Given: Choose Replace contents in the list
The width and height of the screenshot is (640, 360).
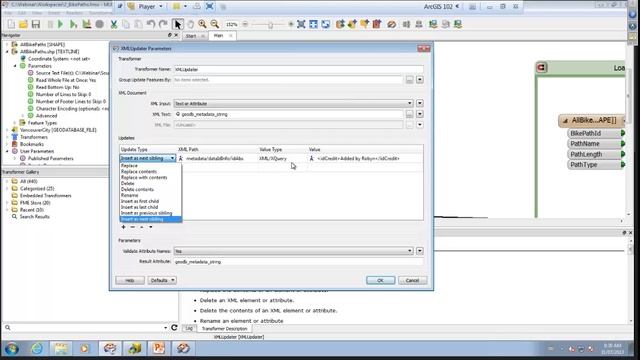Looking at the screenshot, I should pos(151,171).
